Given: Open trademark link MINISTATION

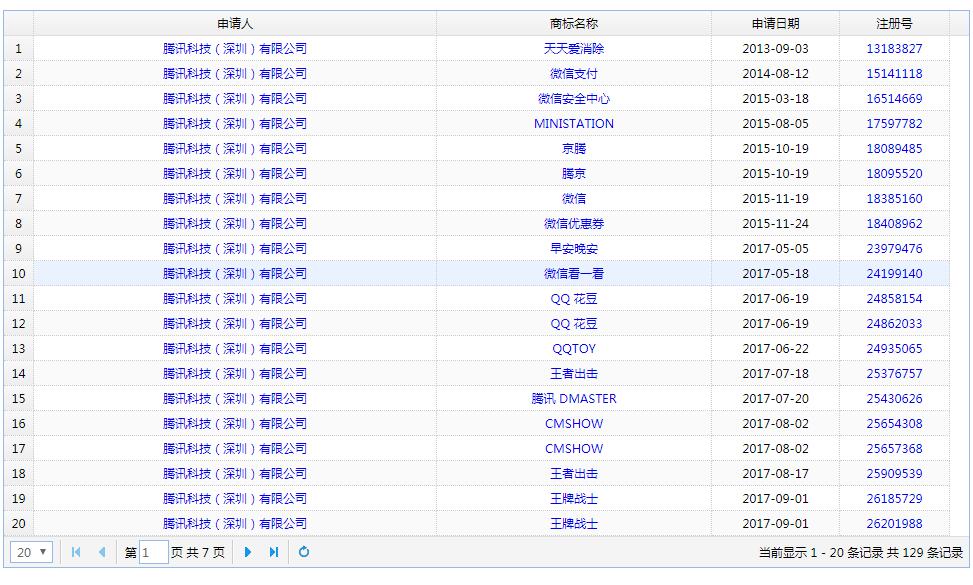Looking at the screenshot, I should (574, 124).
